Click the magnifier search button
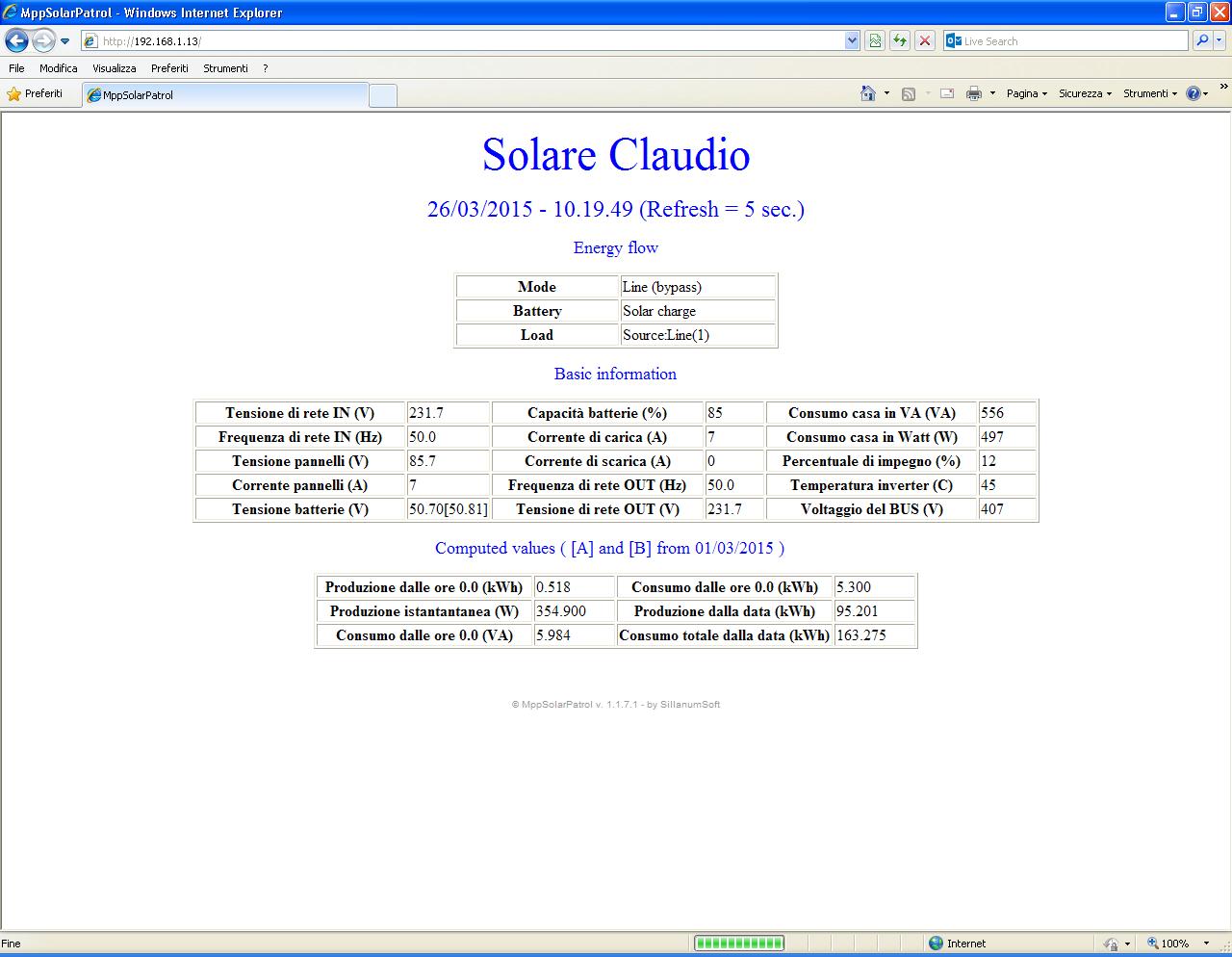This screenshot has height=957, width=1232. [x=1201, y=40]
